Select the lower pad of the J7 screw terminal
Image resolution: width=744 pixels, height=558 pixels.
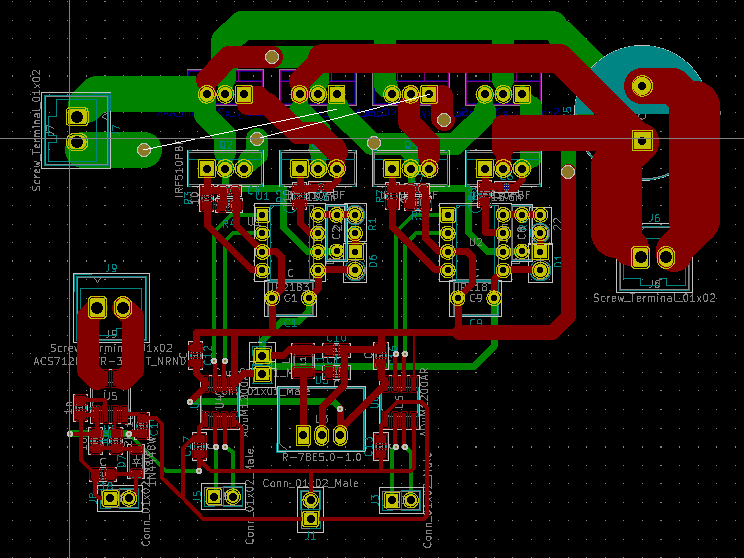pyautogui.click(x=77, y=142)
